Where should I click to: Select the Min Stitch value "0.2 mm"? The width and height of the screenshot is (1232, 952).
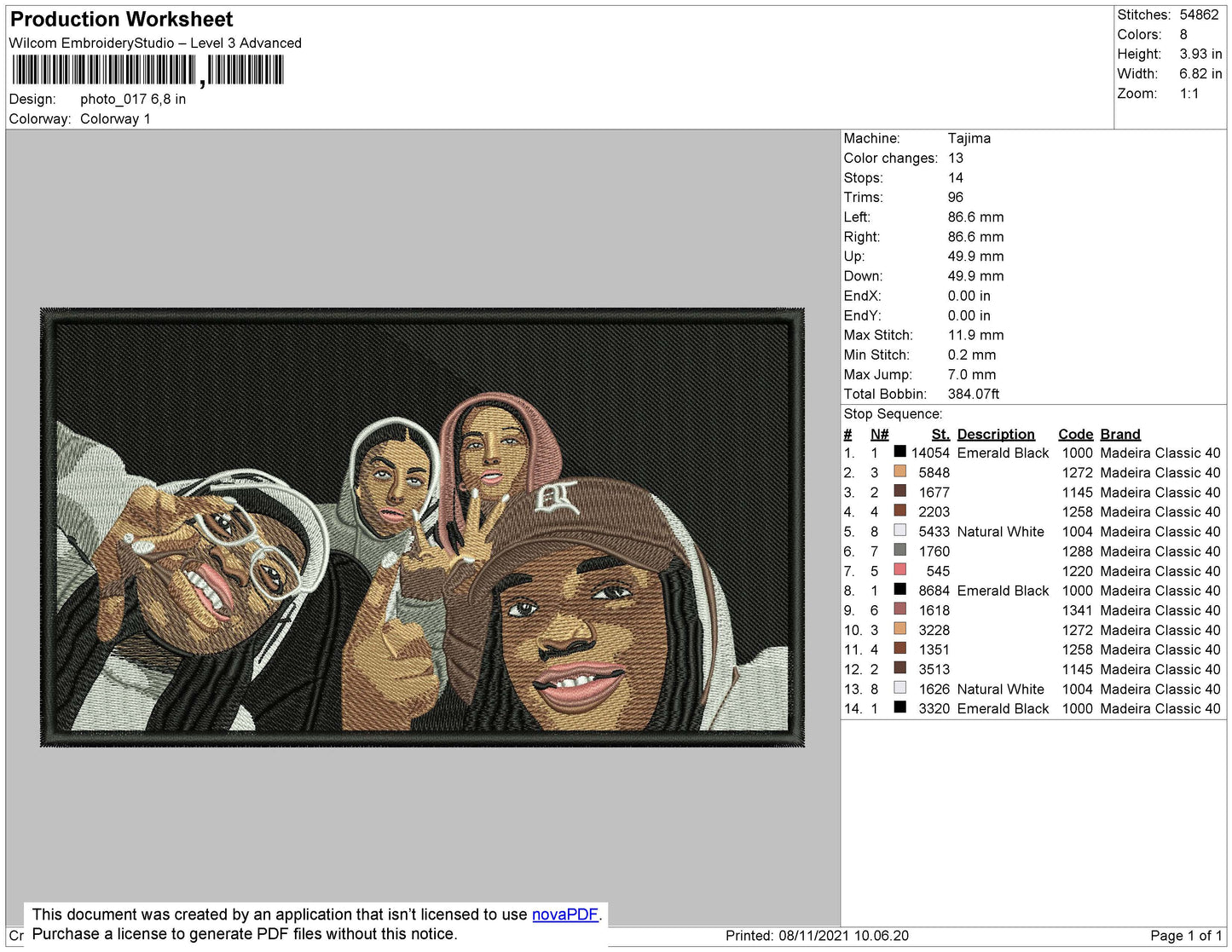(972, 355)
